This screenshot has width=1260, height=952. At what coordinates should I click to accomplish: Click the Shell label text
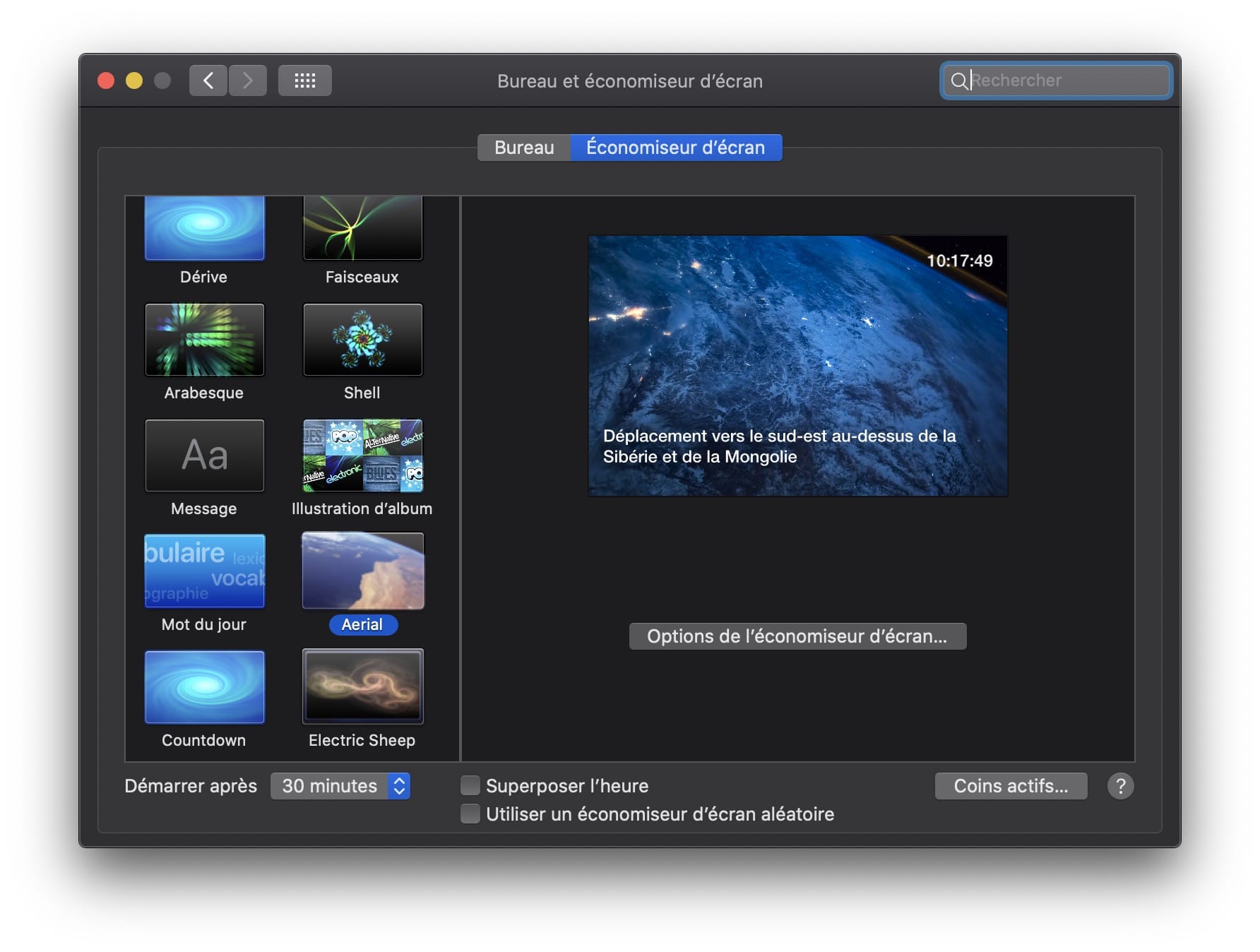coord(362,393)
